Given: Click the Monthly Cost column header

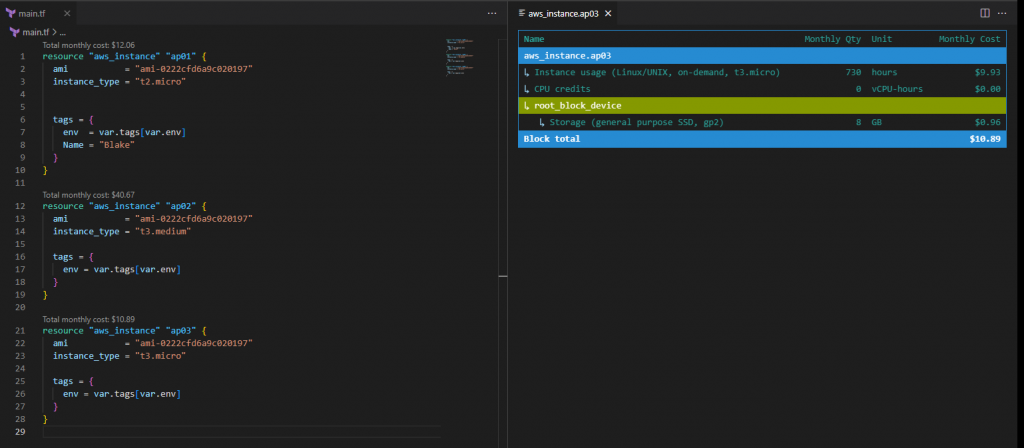Looking at the screenshot, I should (969, 39).
